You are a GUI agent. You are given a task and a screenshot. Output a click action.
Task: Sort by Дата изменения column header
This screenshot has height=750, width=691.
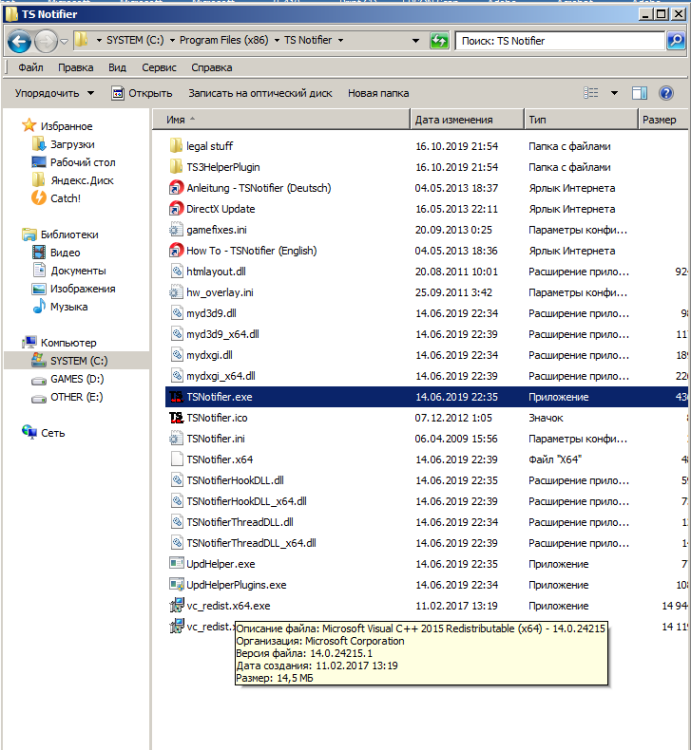point(467,120)
